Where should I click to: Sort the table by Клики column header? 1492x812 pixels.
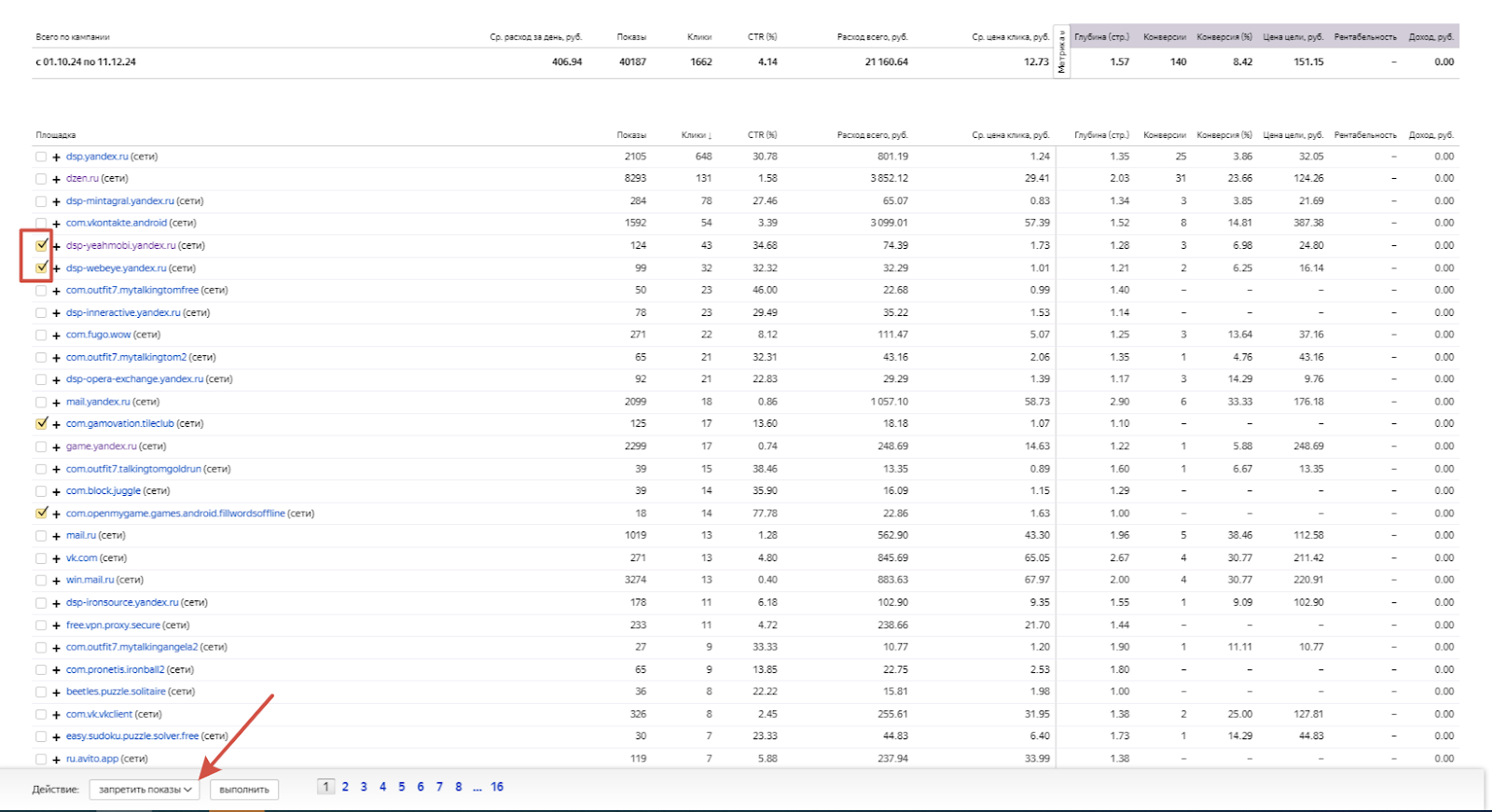695,135
